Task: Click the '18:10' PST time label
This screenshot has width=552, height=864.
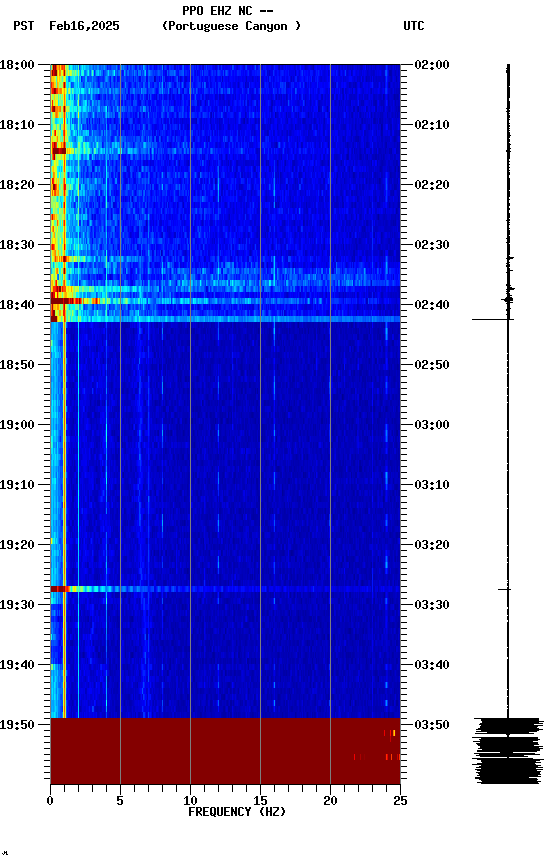Action: (x=17, y=125)
